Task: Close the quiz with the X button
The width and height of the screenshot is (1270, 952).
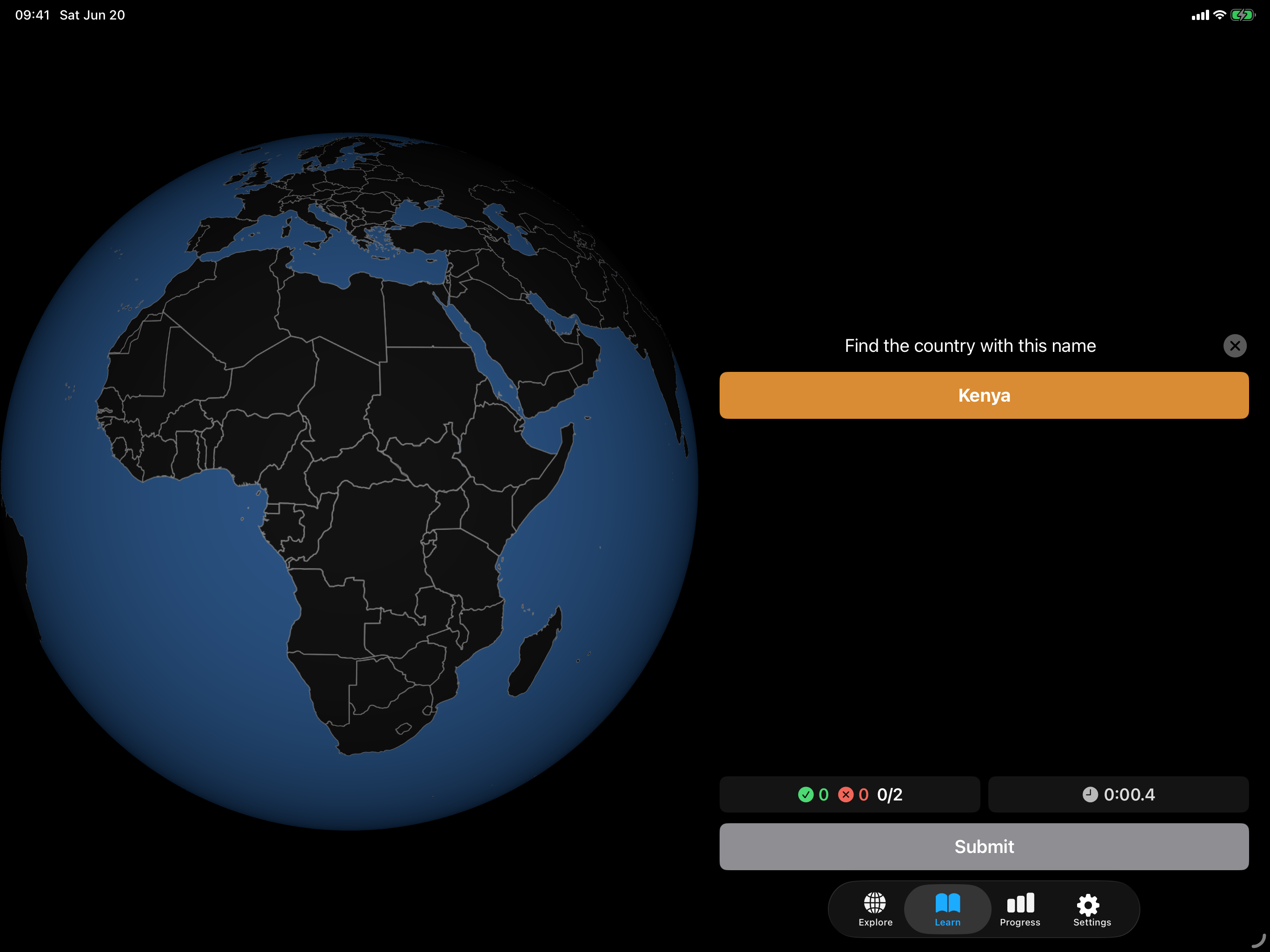Action: [x=1234, y=346]
